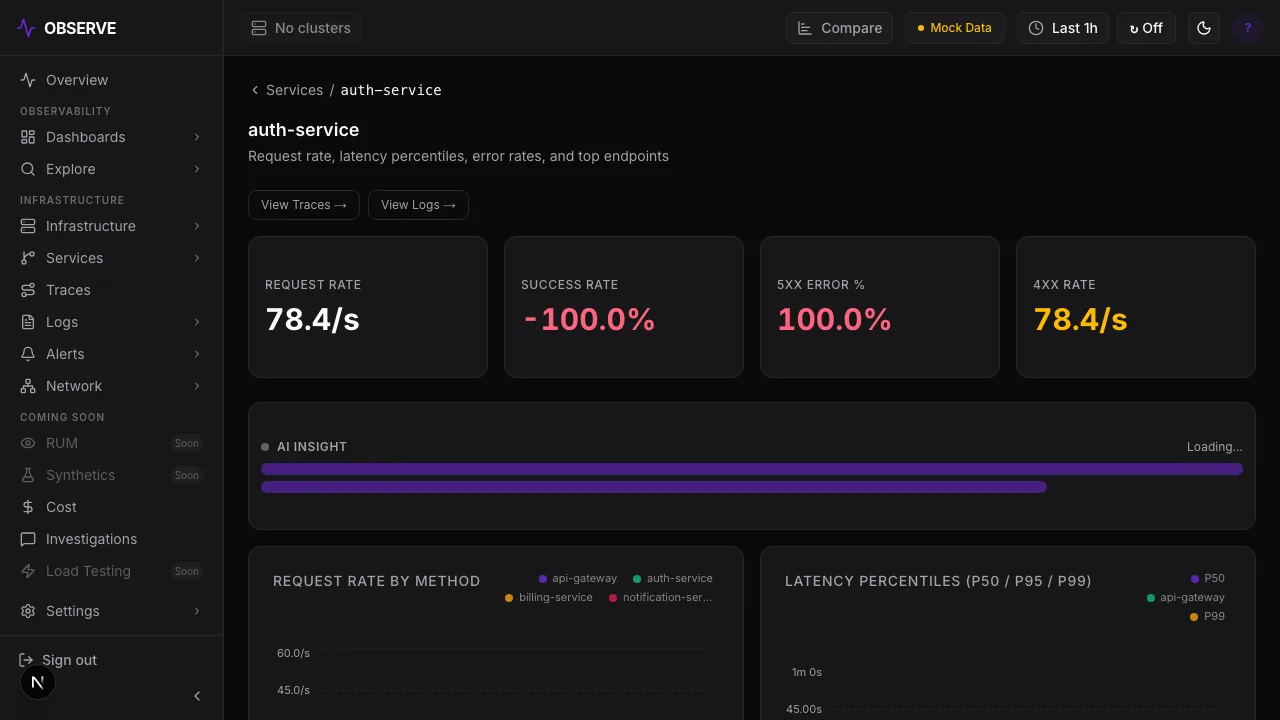Toggle P50 series in latency legend

[1207, 578]
